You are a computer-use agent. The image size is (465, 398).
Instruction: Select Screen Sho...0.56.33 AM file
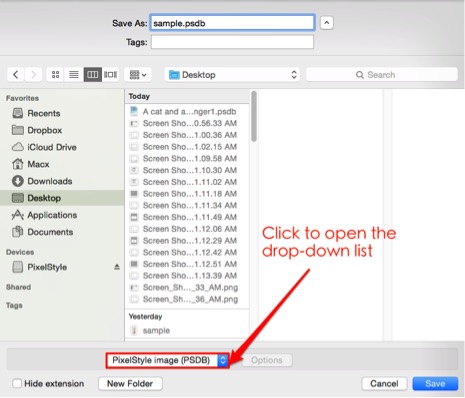click(187, 123)
